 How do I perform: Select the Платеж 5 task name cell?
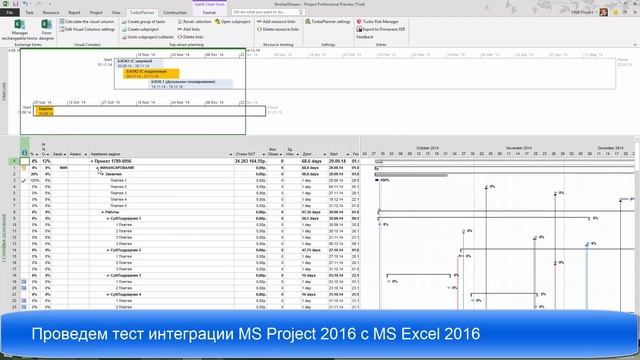(162, 206)
